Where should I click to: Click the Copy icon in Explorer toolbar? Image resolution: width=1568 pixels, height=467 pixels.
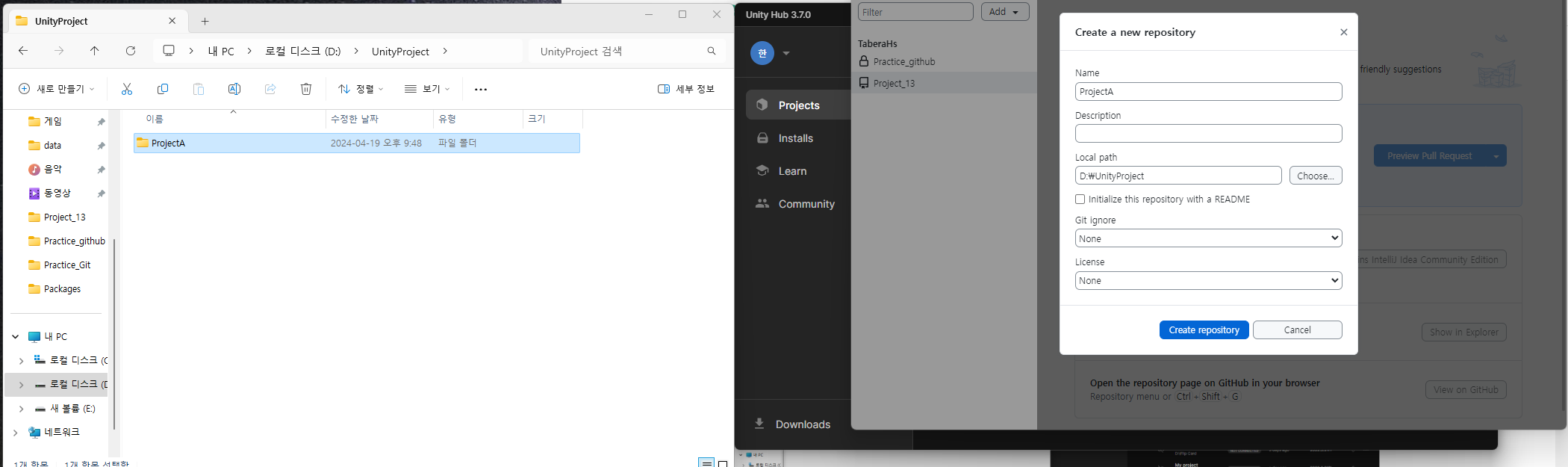[x=163, y=89]
